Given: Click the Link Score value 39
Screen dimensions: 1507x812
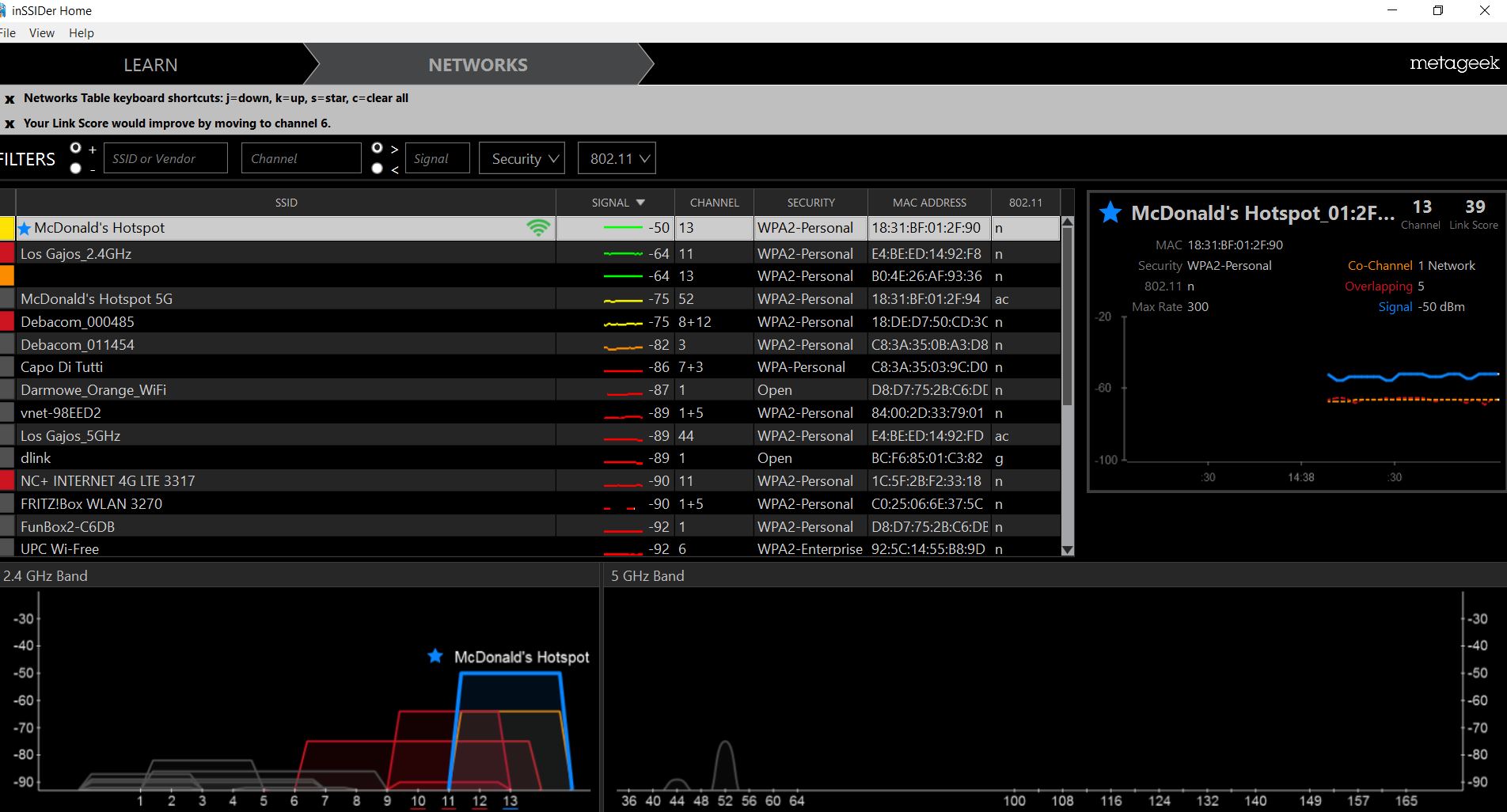Looking at the screenshot, I should (x=1475, y=207).
